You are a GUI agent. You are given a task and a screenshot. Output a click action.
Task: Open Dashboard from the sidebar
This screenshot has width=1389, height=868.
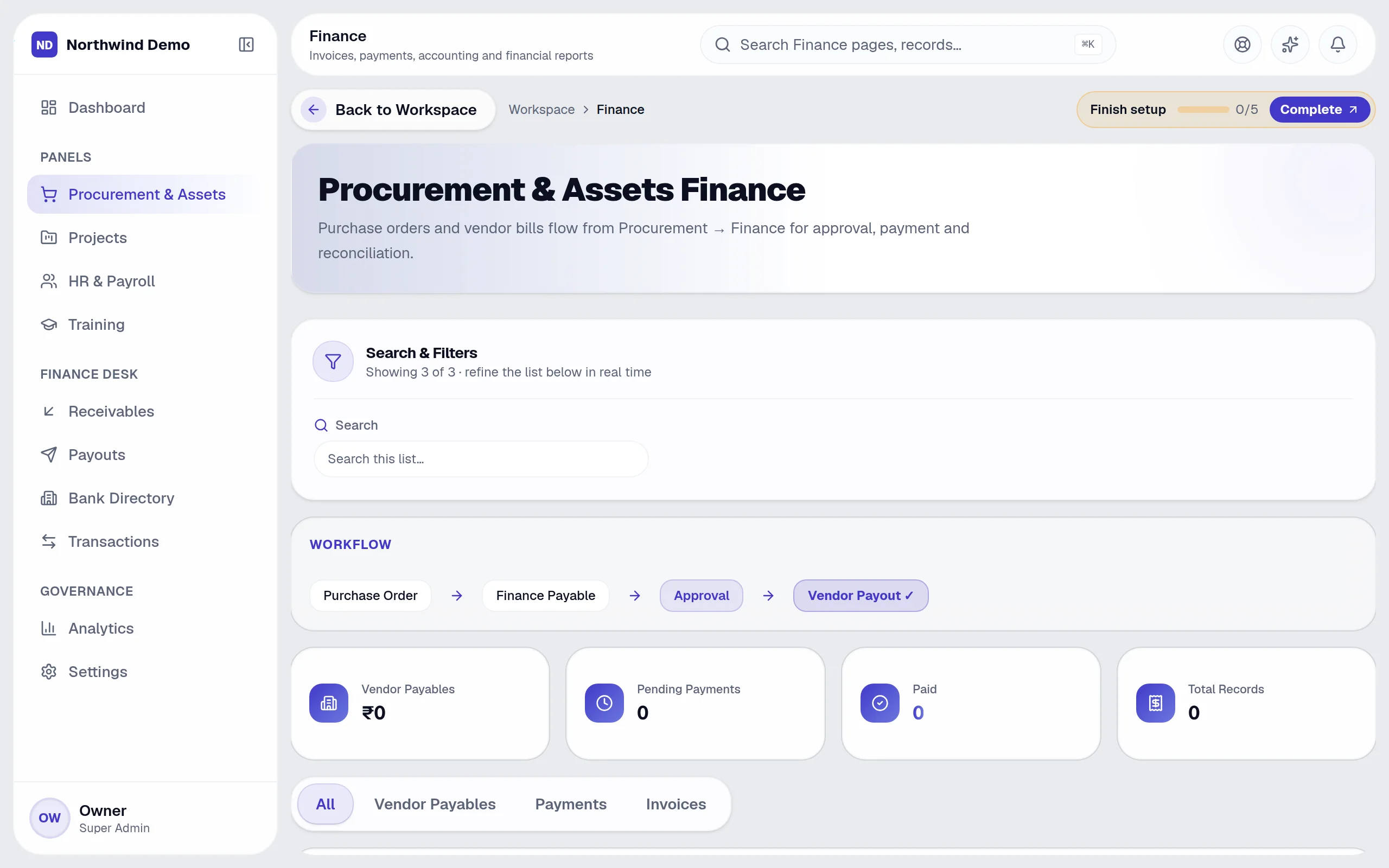145,108
